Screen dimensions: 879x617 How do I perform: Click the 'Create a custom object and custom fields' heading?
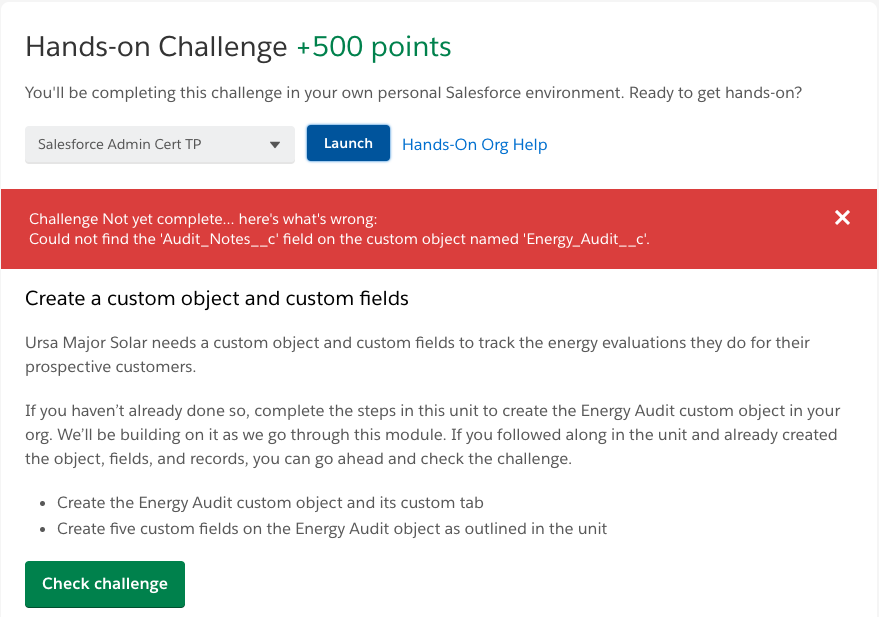tap(217, 298)
